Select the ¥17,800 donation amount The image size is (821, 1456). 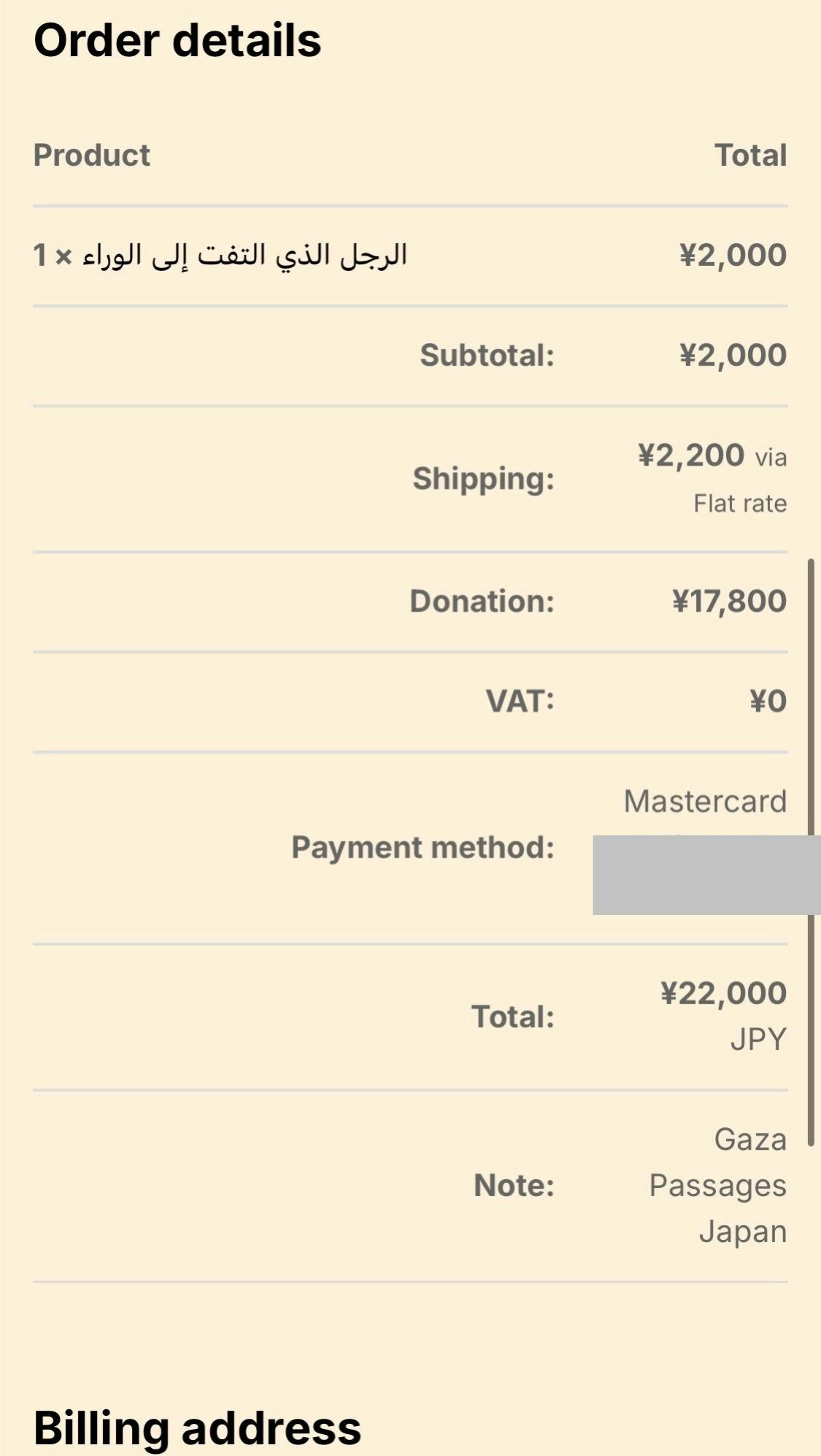pos(729,601)
